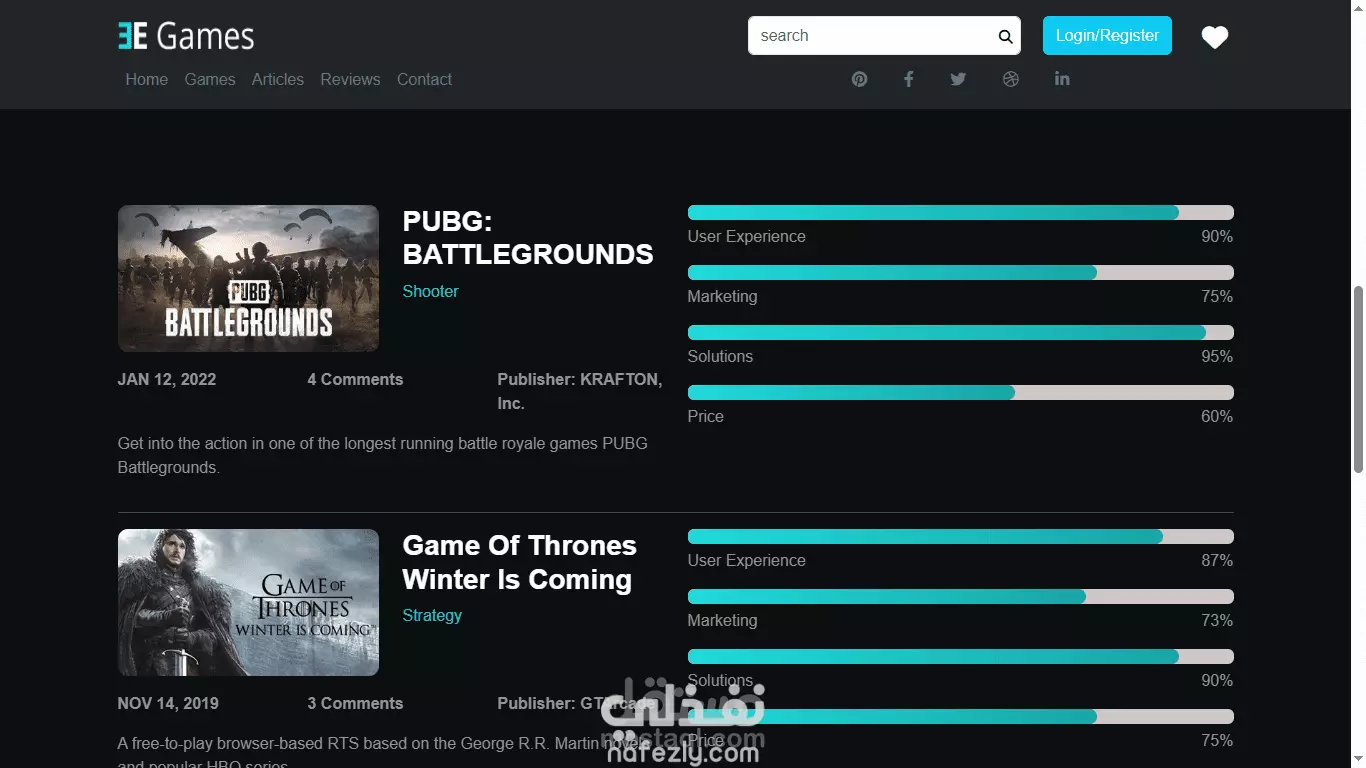The height and width of the screenshot is (768, 1366).
Task: Open the Twitter social icon
Action: pos(958,79)
